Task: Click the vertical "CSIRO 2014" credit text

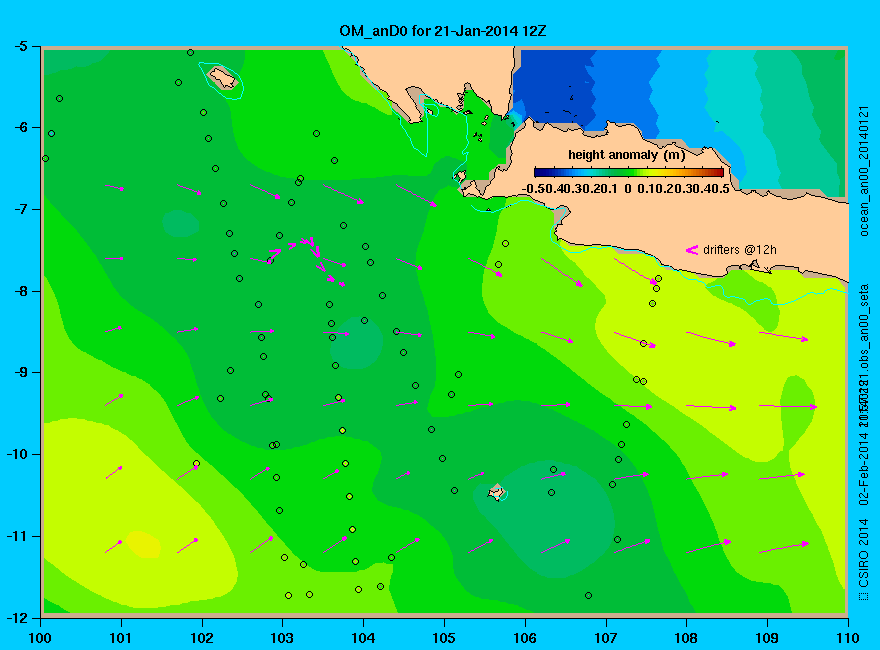Action: click(863, 552)
